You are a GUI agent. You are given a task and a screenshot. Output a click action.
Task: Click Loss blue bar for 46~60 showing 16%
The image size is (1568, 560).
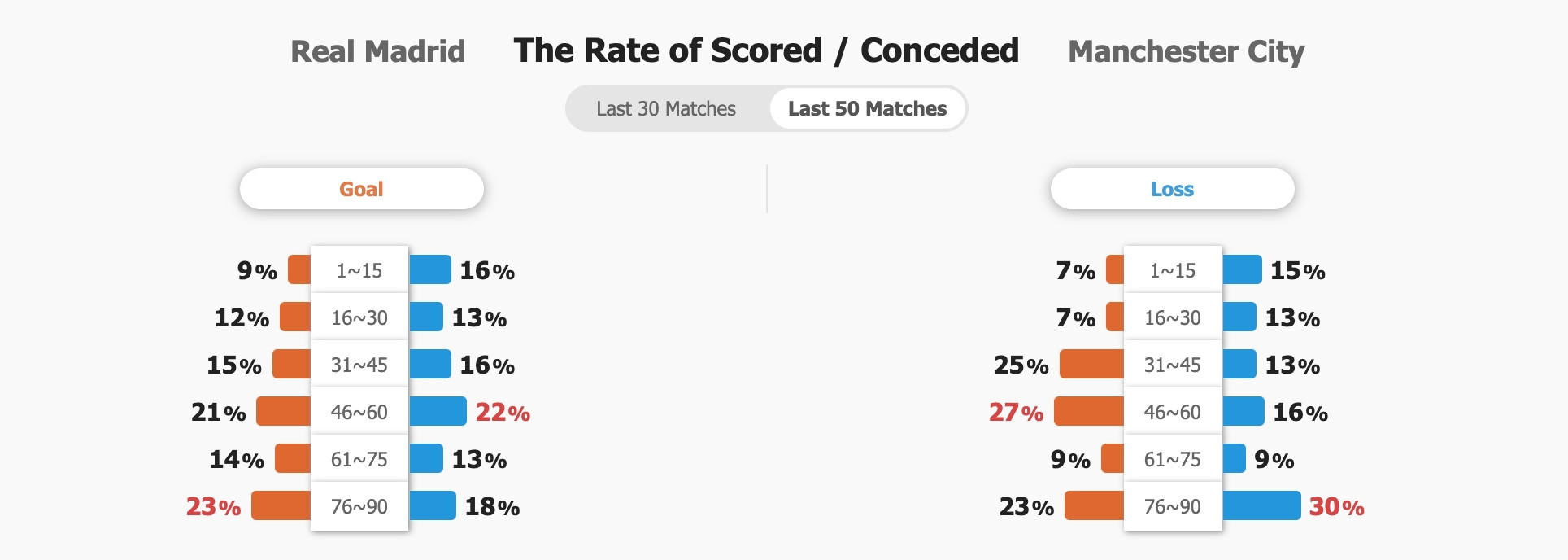click(1243, 411)
